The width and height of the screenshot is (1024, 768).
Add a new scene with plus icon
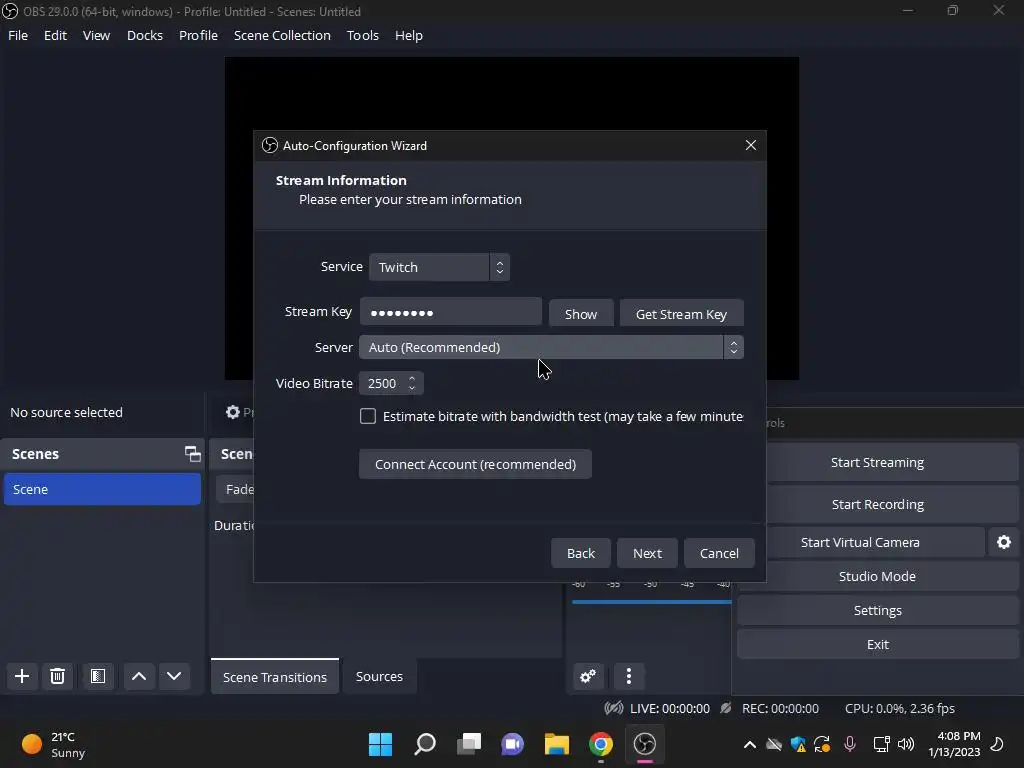(22, 676)
